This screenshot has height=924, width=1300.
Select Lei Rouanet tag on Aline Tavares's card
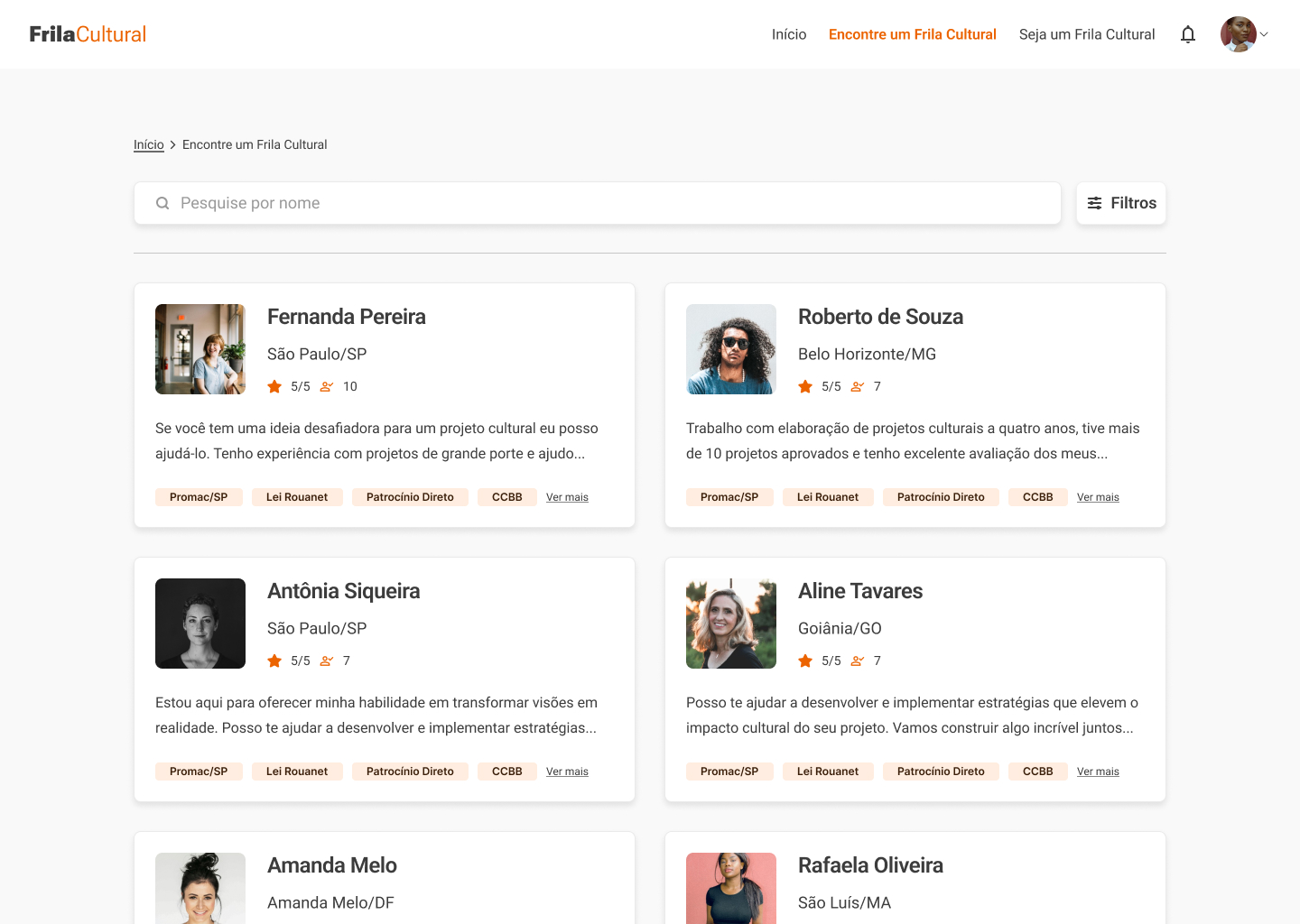[x=828, y=772]
